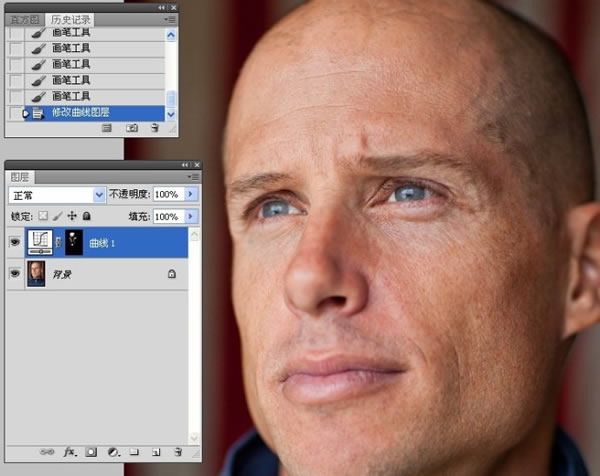Screen dimensions: 600x476
Task: Switch to the 直方图 tab
Action: [24, 20]
